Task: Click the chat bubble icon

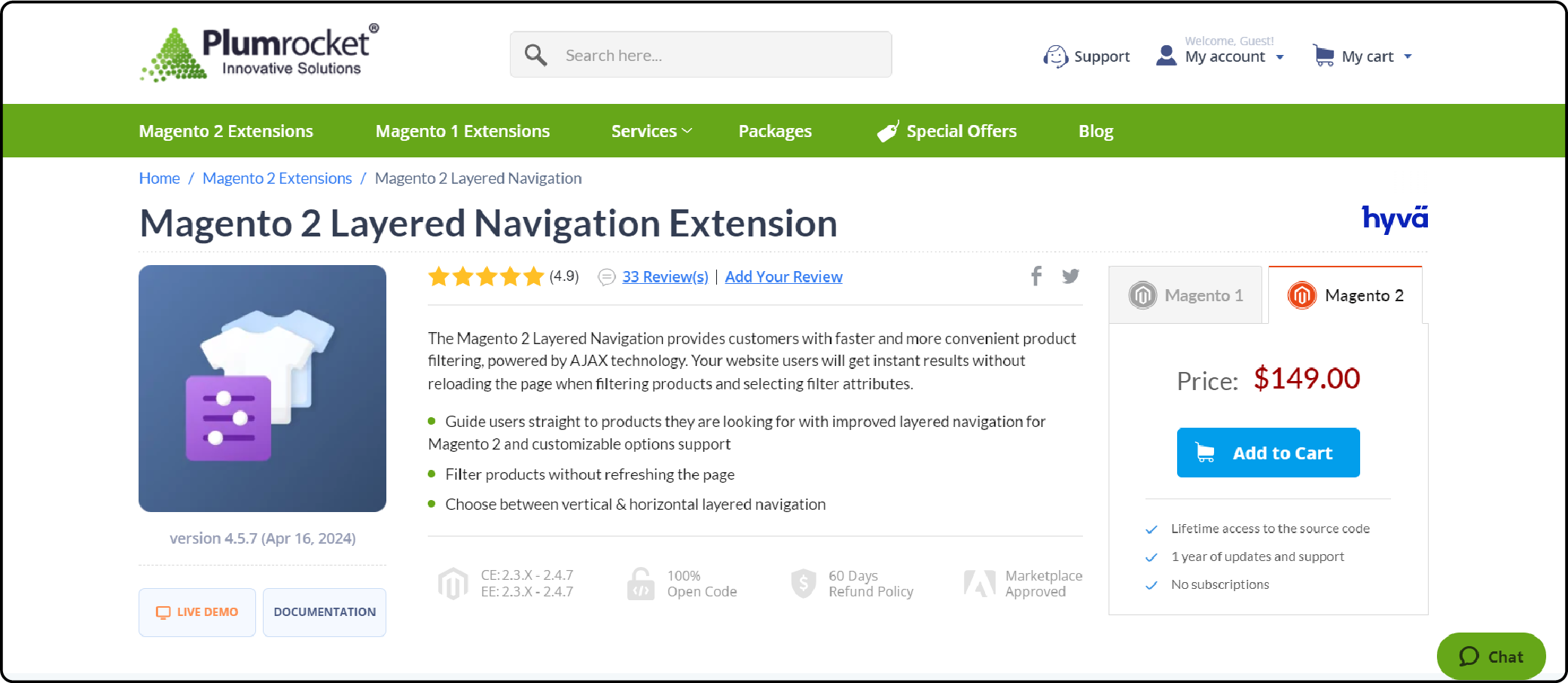Action: coord(1469,657)
